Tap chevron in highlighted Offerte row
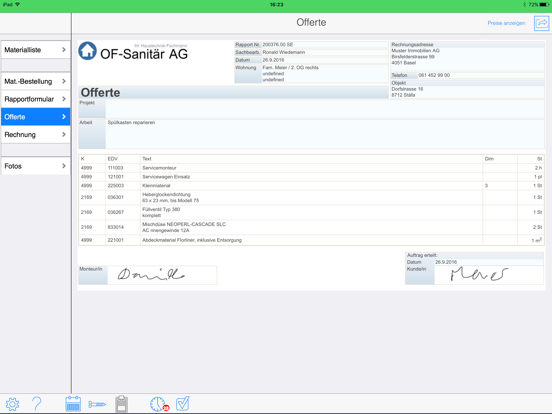The height and width of the screenshot is (414, 552). 64,117
